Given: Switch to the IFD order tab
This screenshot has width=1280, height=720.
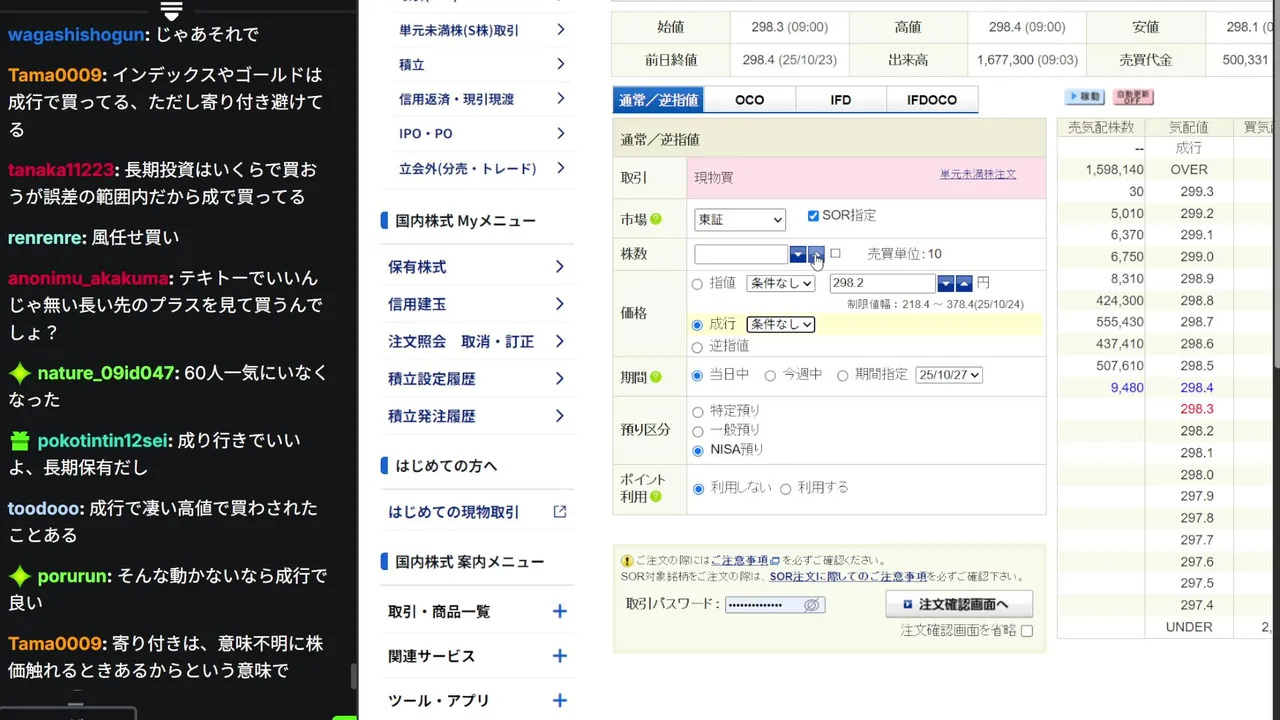Looking at the screenshot, I should pos(841,100).
